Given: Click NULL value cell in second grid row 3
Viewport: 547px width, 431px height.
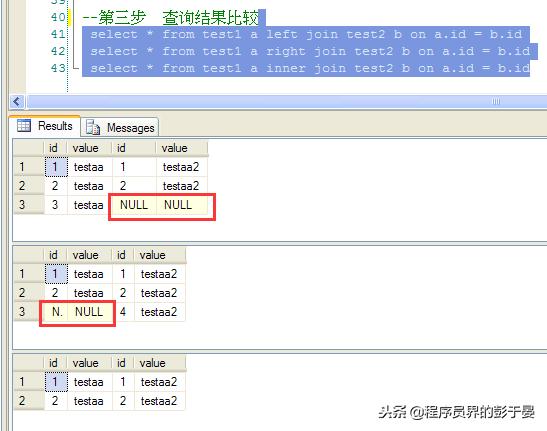Looking at the screenshot, I should tap(90, 312).
